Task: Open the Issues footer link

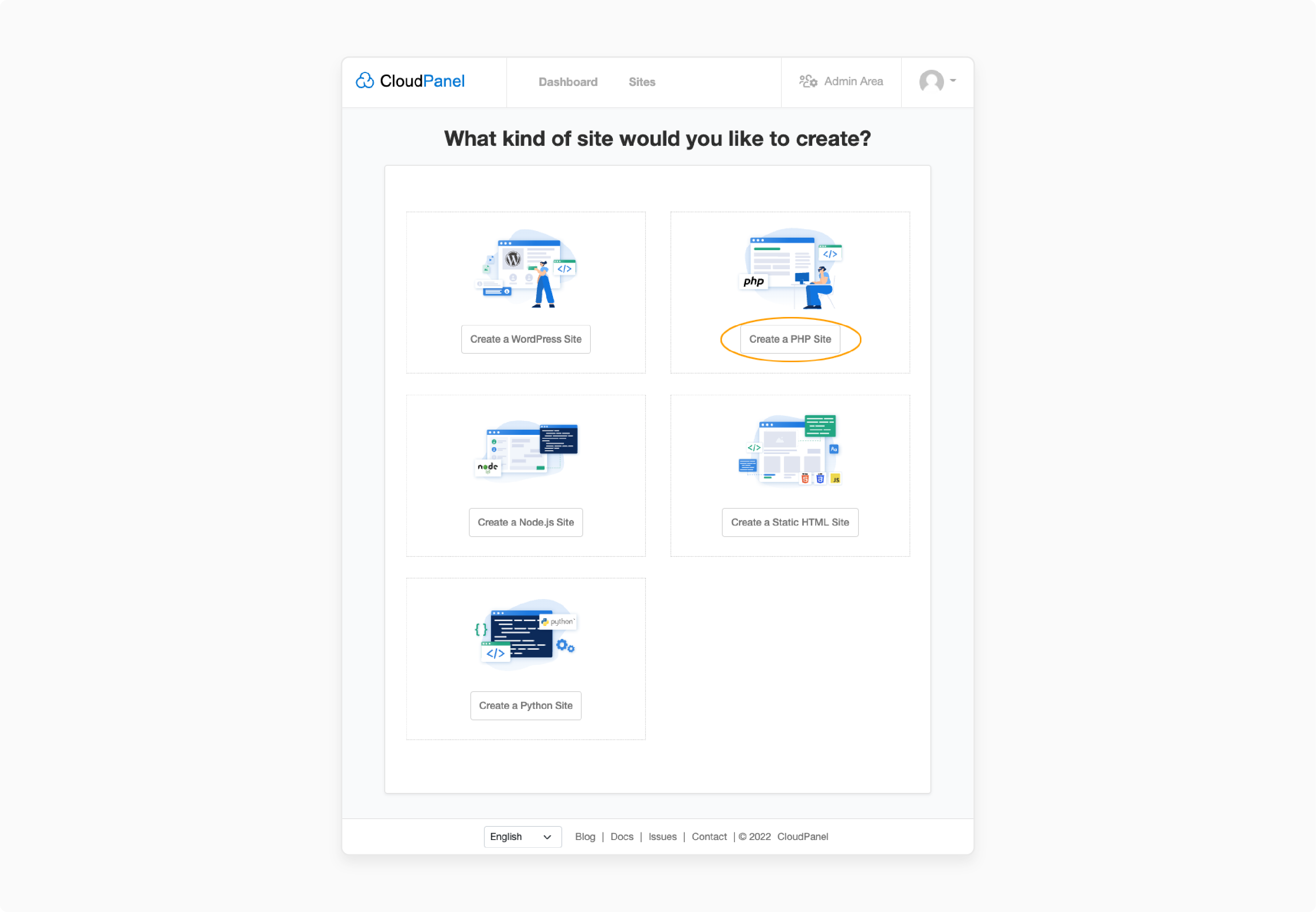Action: click(x=662, y=837)
